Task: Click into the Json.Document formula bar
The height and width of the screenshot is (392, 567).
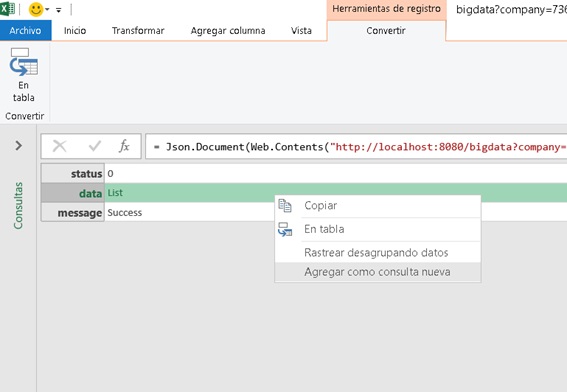Action: point(356,146)
